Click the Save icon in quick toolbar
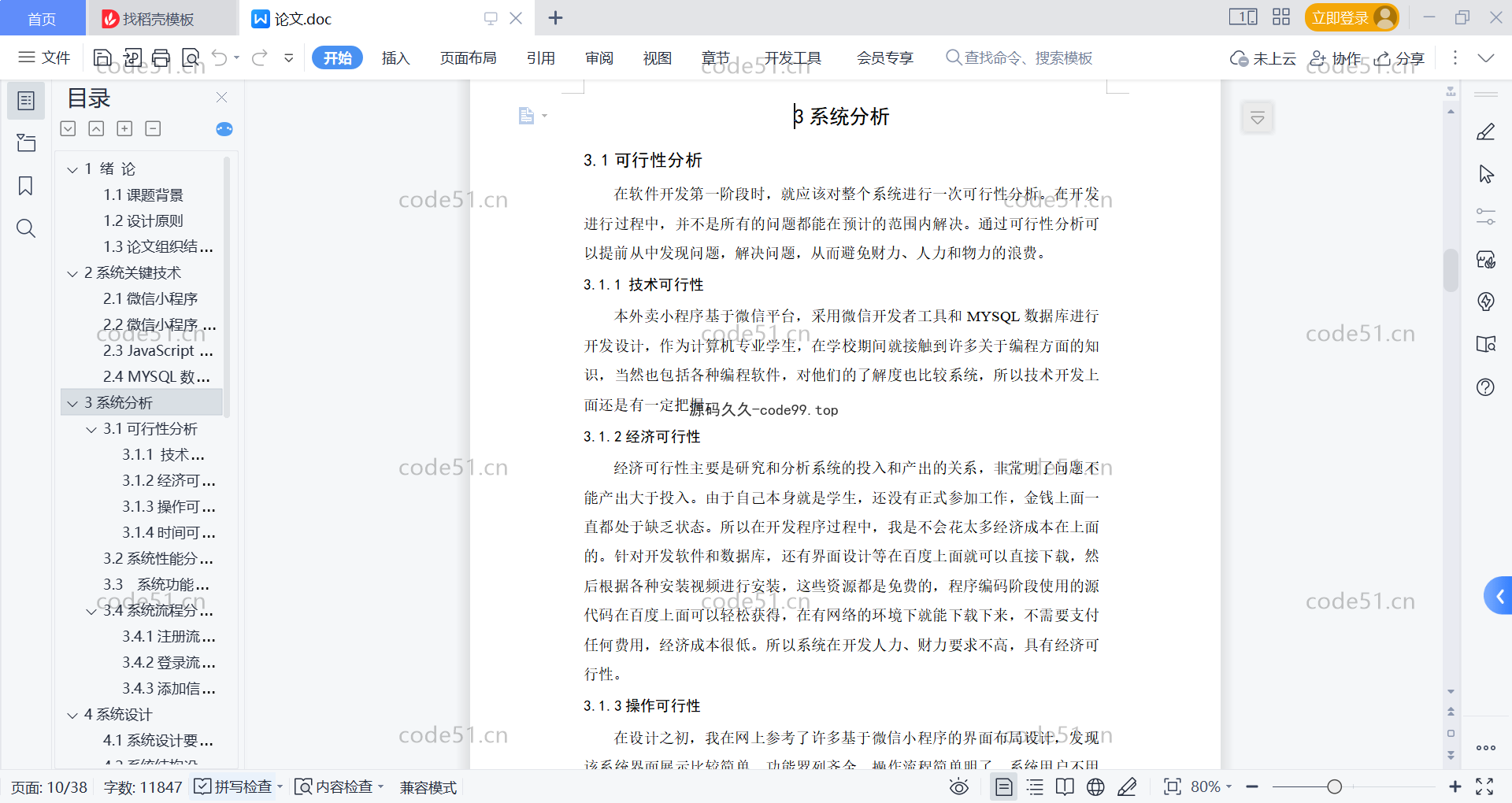 [x=102, y=57]
